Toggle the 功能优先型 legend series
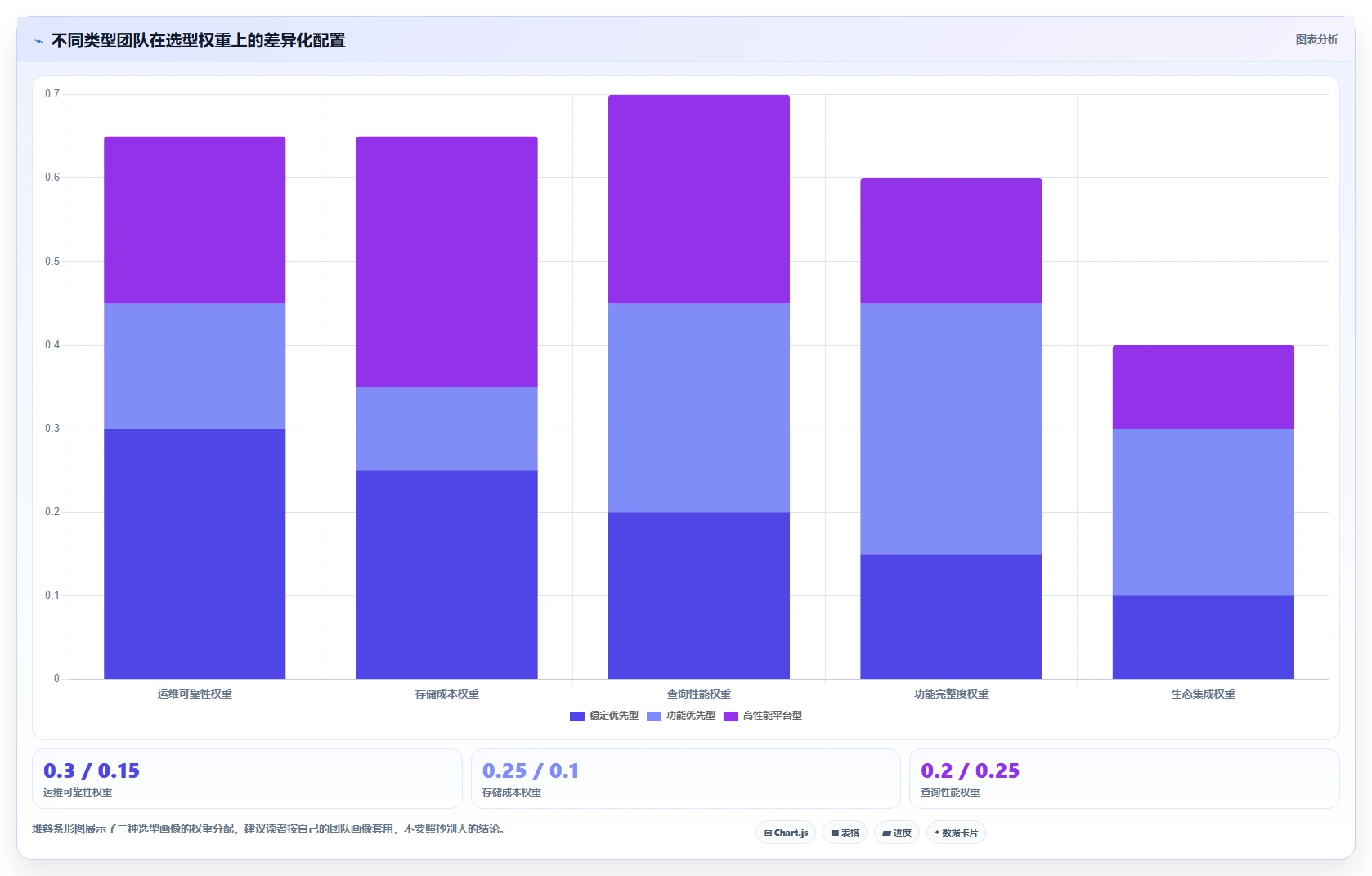 (681, 716)
